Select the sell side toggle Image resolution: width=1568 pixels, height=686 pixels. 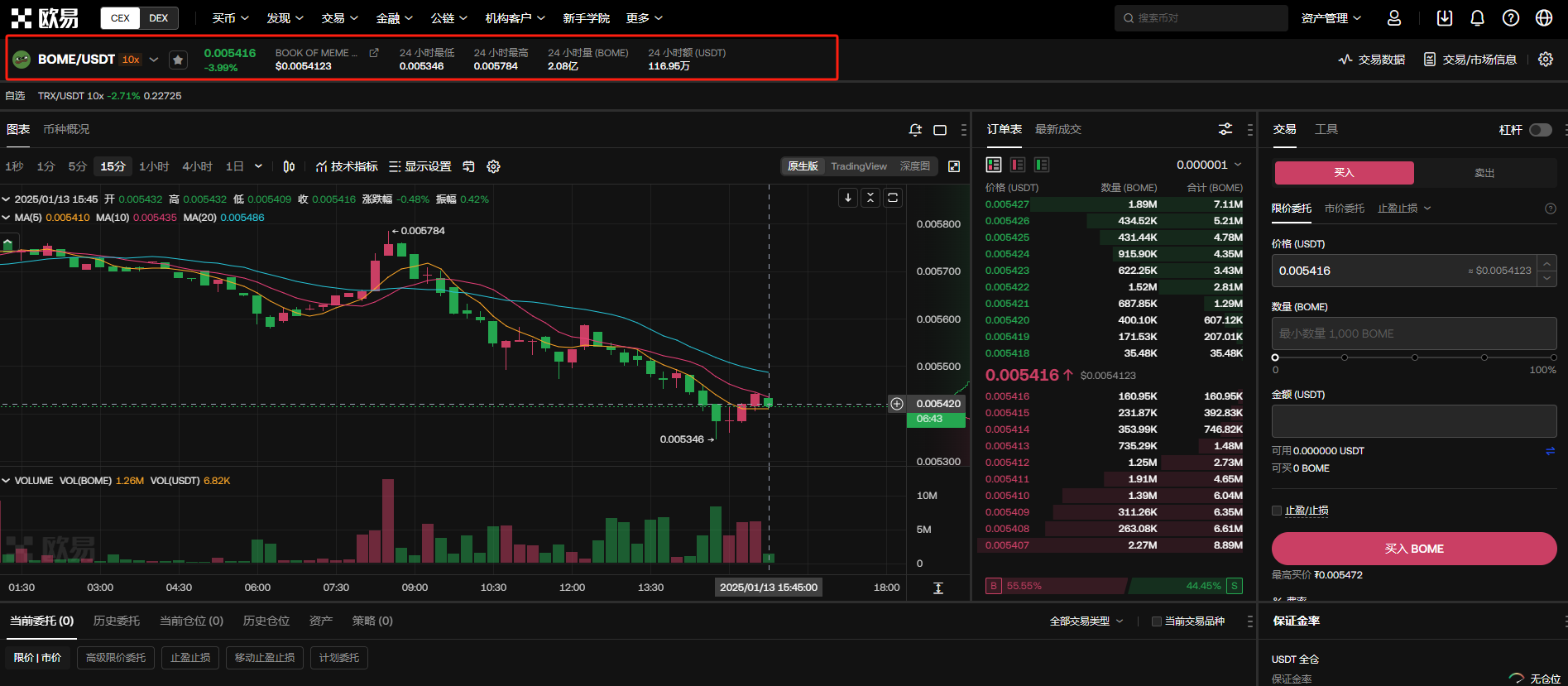(1485, 173)
